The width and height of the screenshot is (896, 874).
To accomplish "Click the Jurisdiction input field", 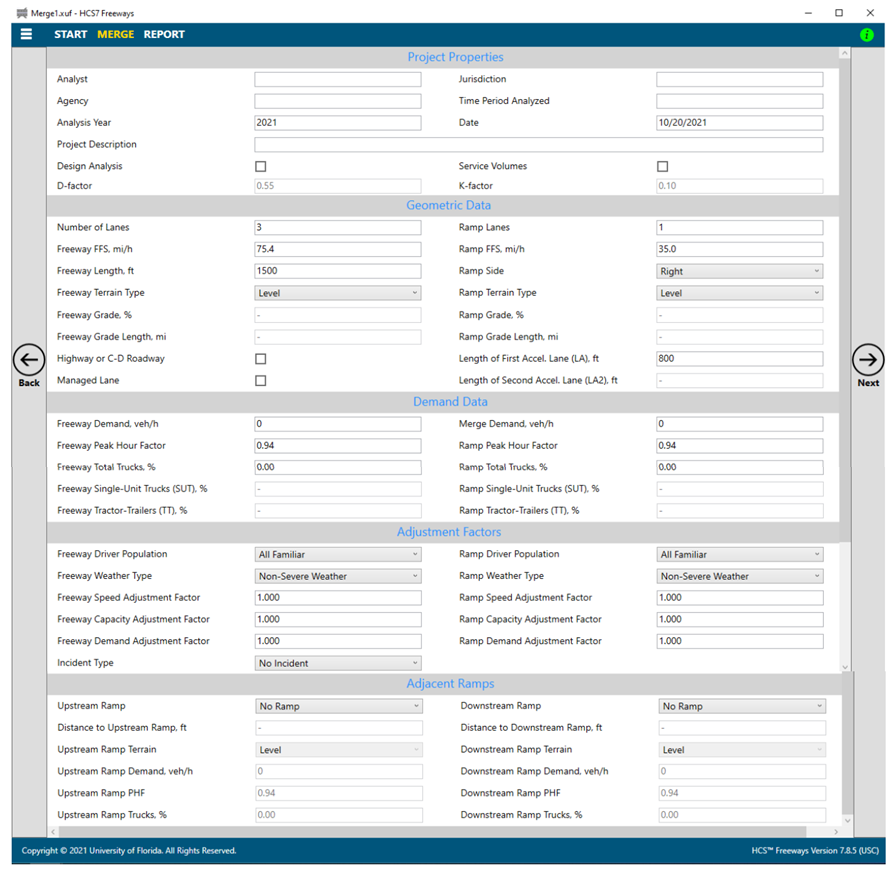I will [x=739, y=79].
